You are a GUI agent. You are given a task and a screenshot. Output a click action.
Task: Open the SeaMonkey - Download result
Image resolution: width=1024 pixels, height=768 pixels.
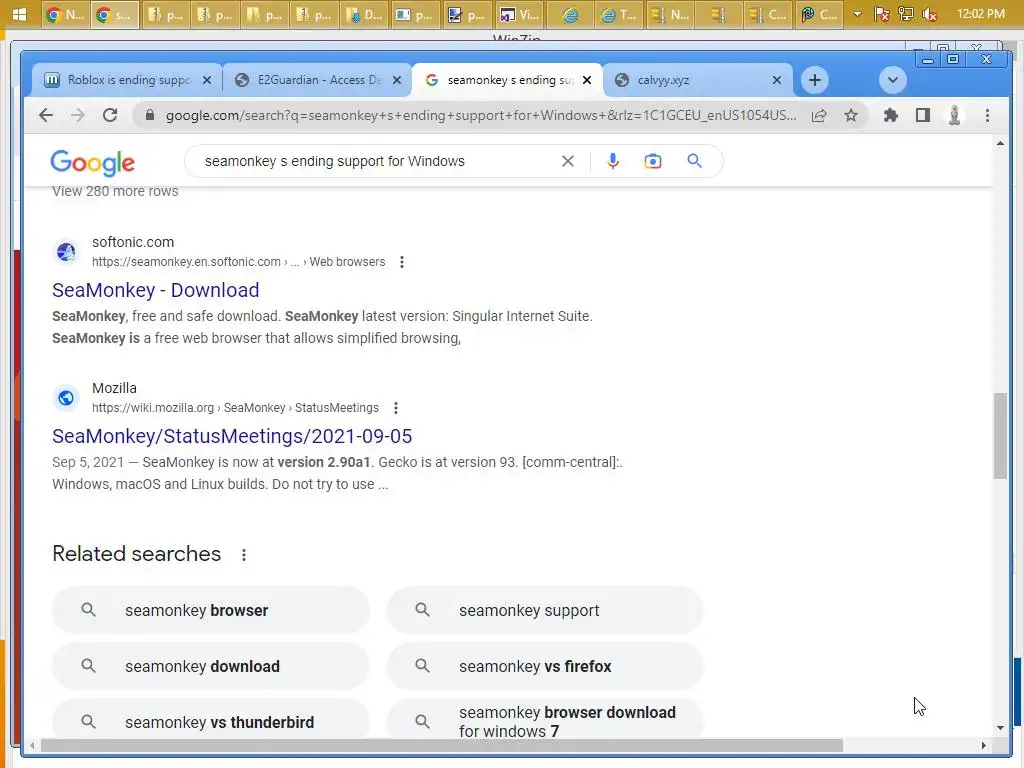155,290
